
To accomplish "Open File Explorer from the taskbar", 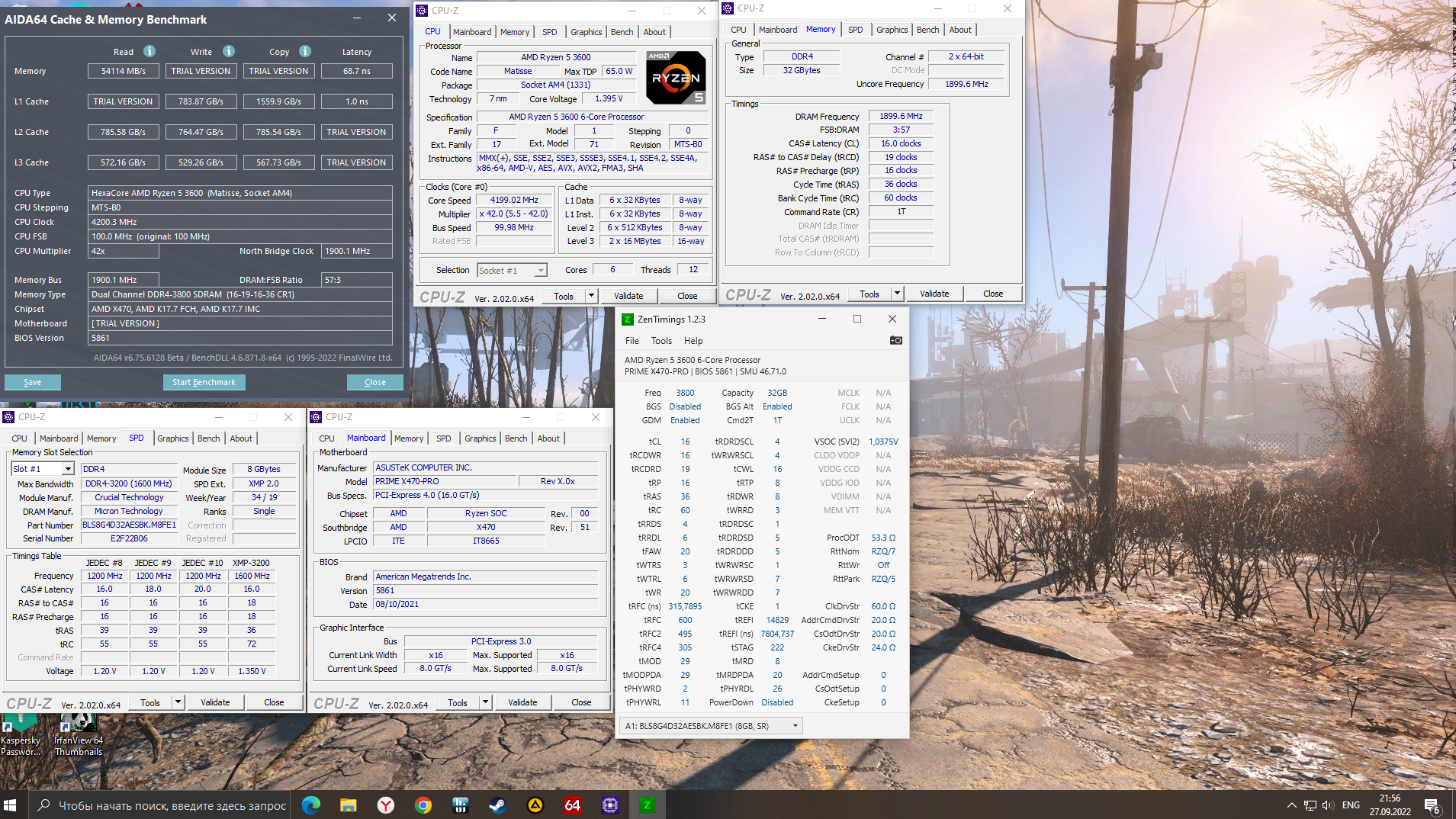I will [x=348, y=805].
